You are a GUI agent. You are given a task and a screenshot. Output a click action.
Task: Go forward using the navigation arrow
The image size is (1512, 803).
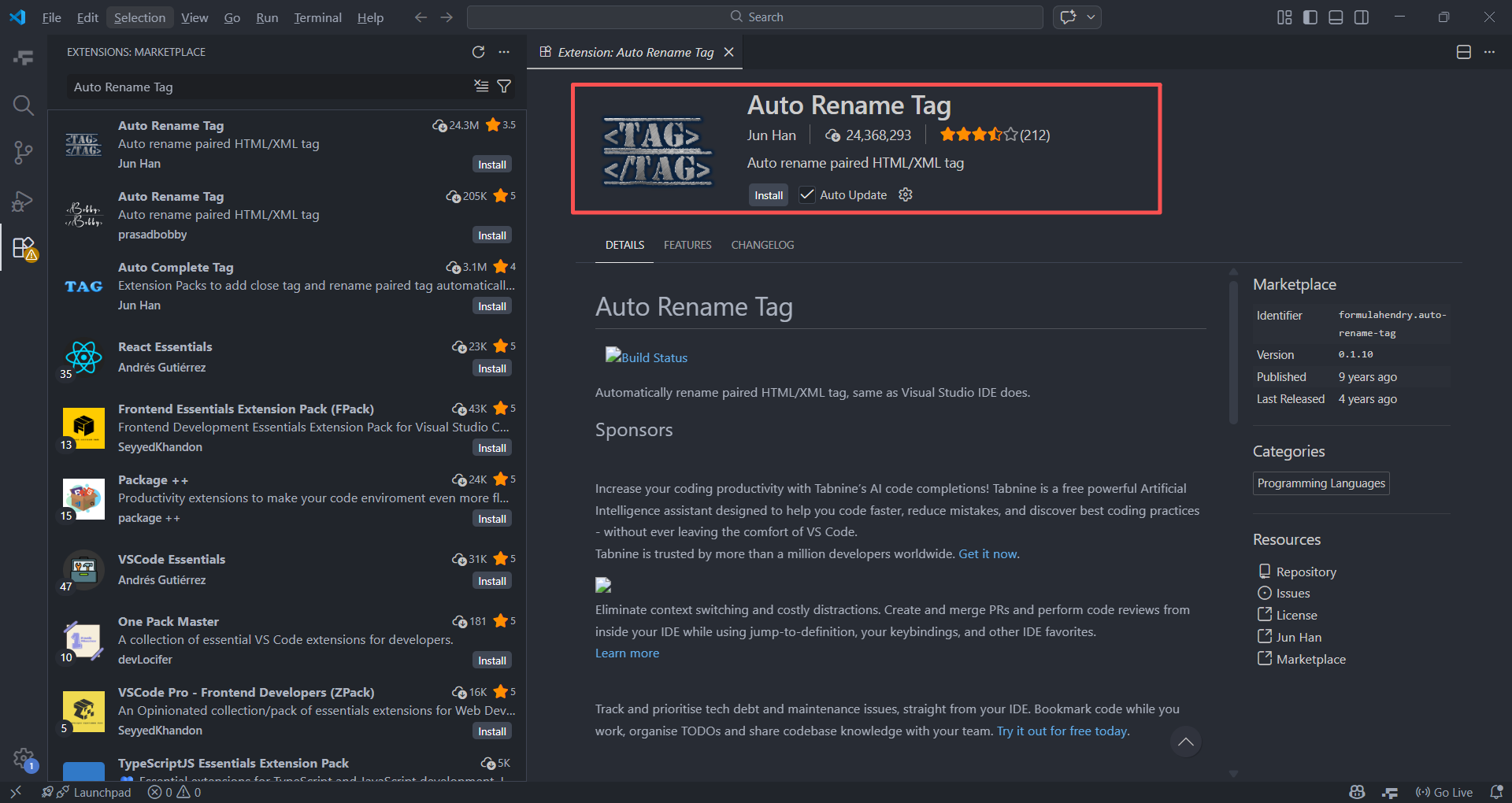(447, 17)
